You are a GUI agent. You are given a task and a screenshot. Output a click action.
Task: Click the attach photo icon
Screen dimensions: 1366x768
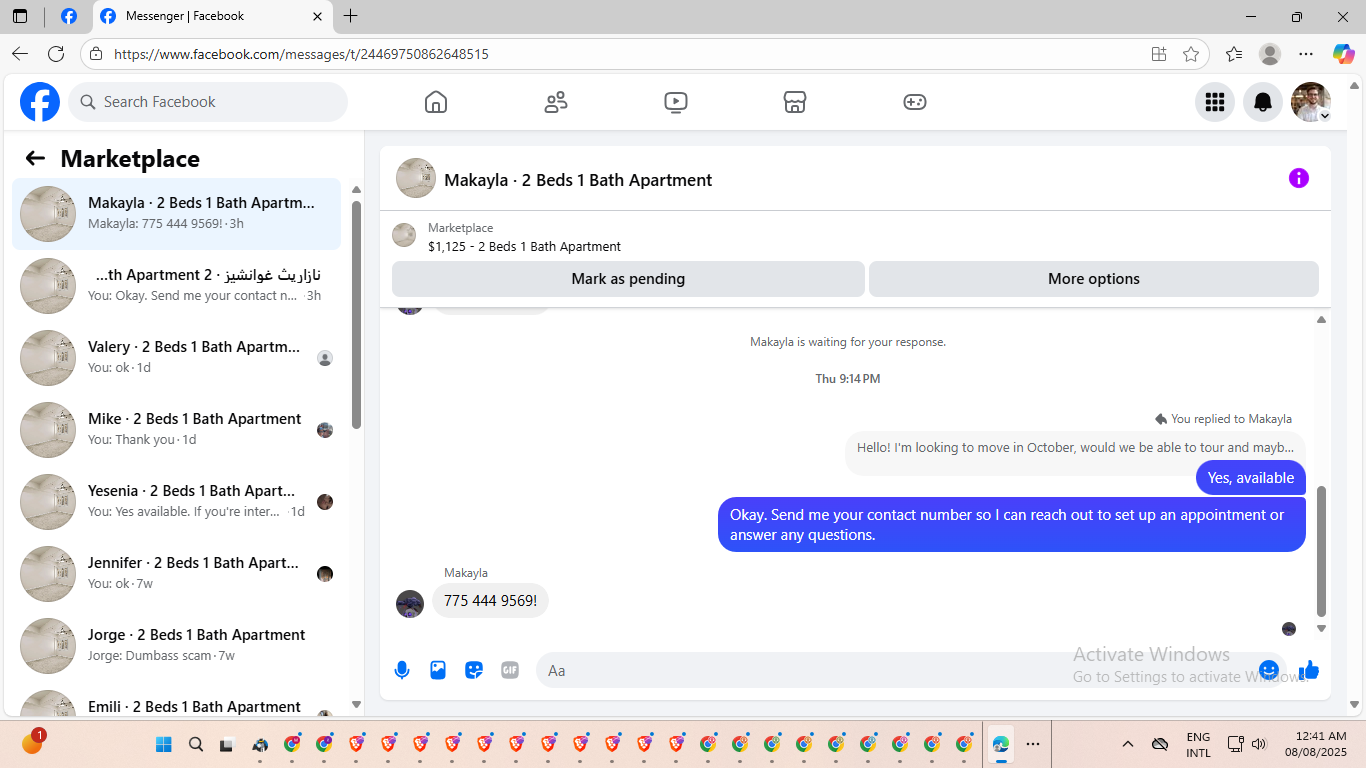438,670
